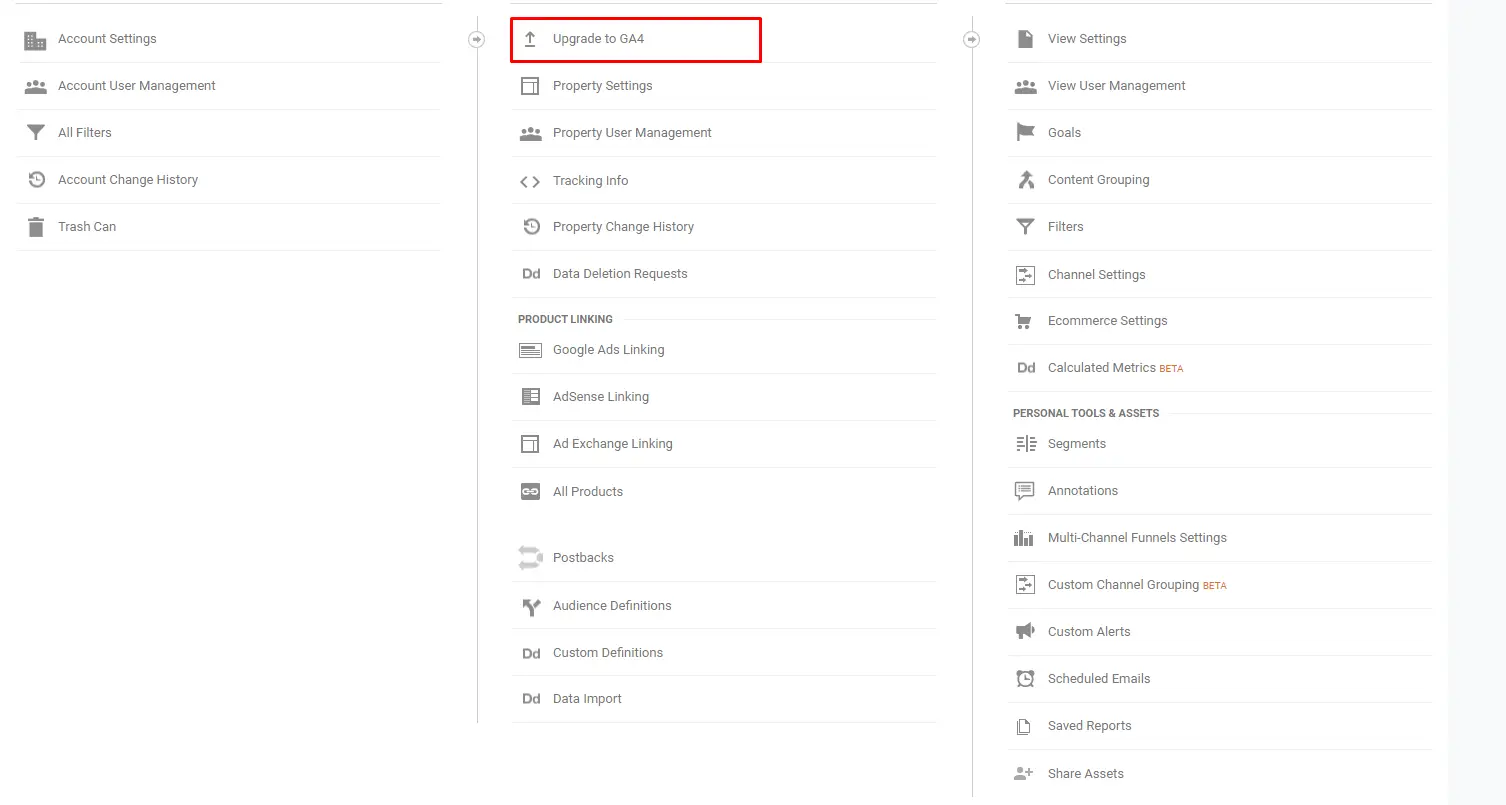Click the Ad Exchange Linking icon
1506x805 pixels.
[x=530, y=444]
